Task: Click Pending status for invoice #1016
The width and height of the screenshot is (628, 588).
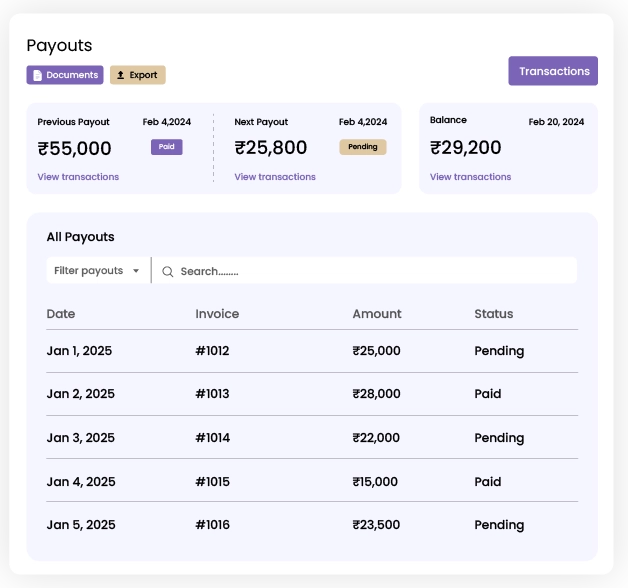Action: pyautogui.click(x=499, y=525)
